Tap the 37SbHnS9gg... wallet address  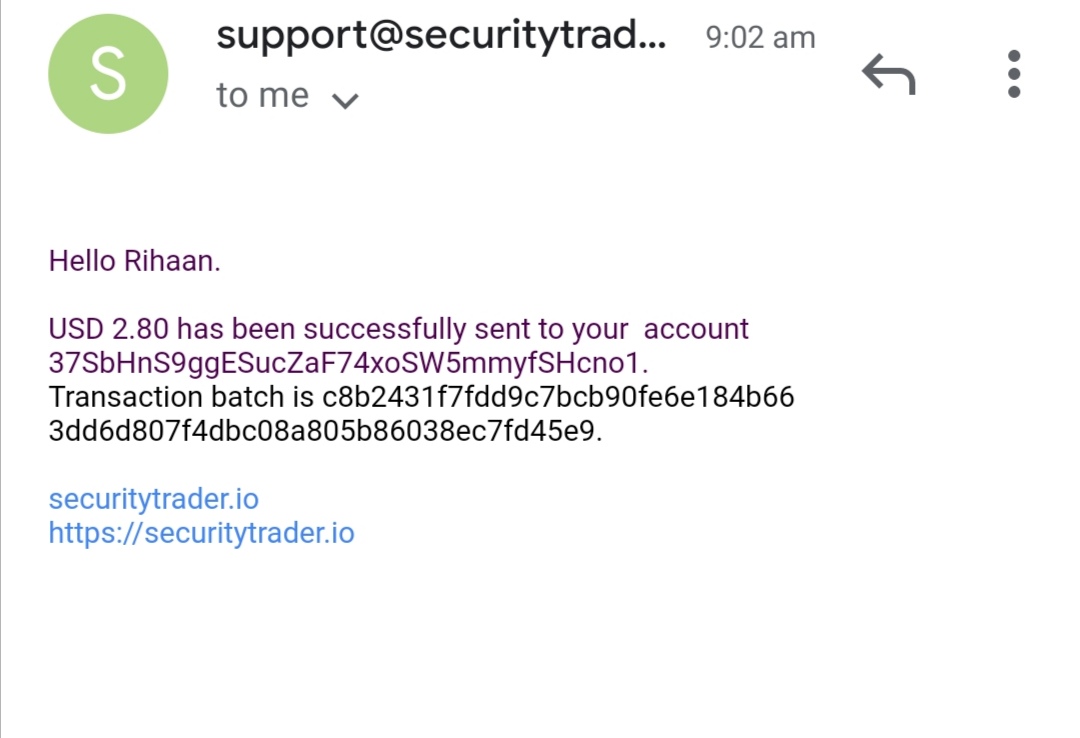(348, 363)
